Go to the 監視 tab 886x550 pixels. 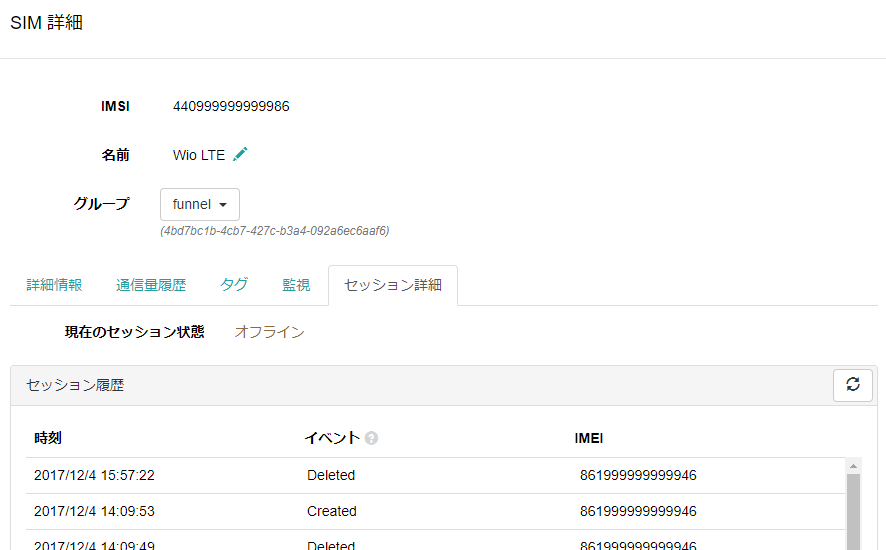point(296,285)
